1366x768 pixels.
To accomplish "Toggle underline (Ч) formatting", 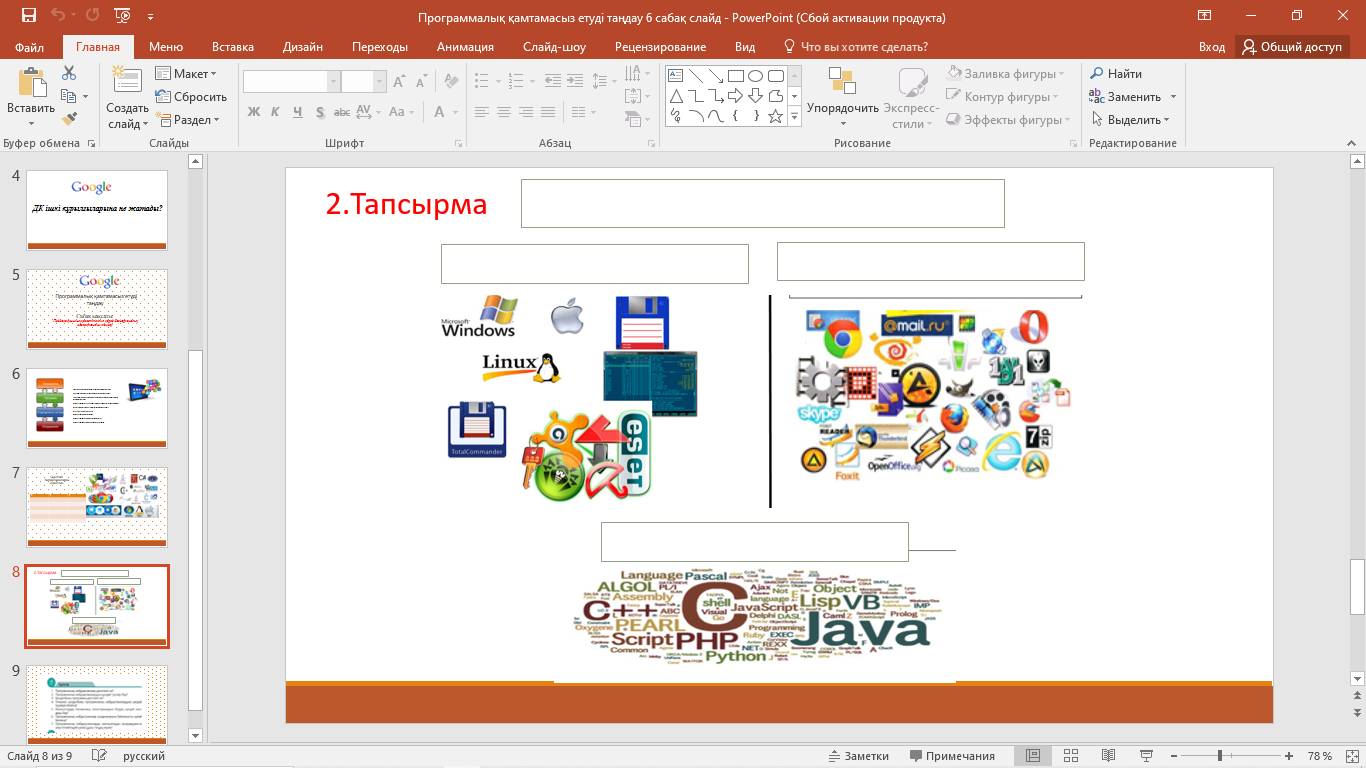I will 297,112.
